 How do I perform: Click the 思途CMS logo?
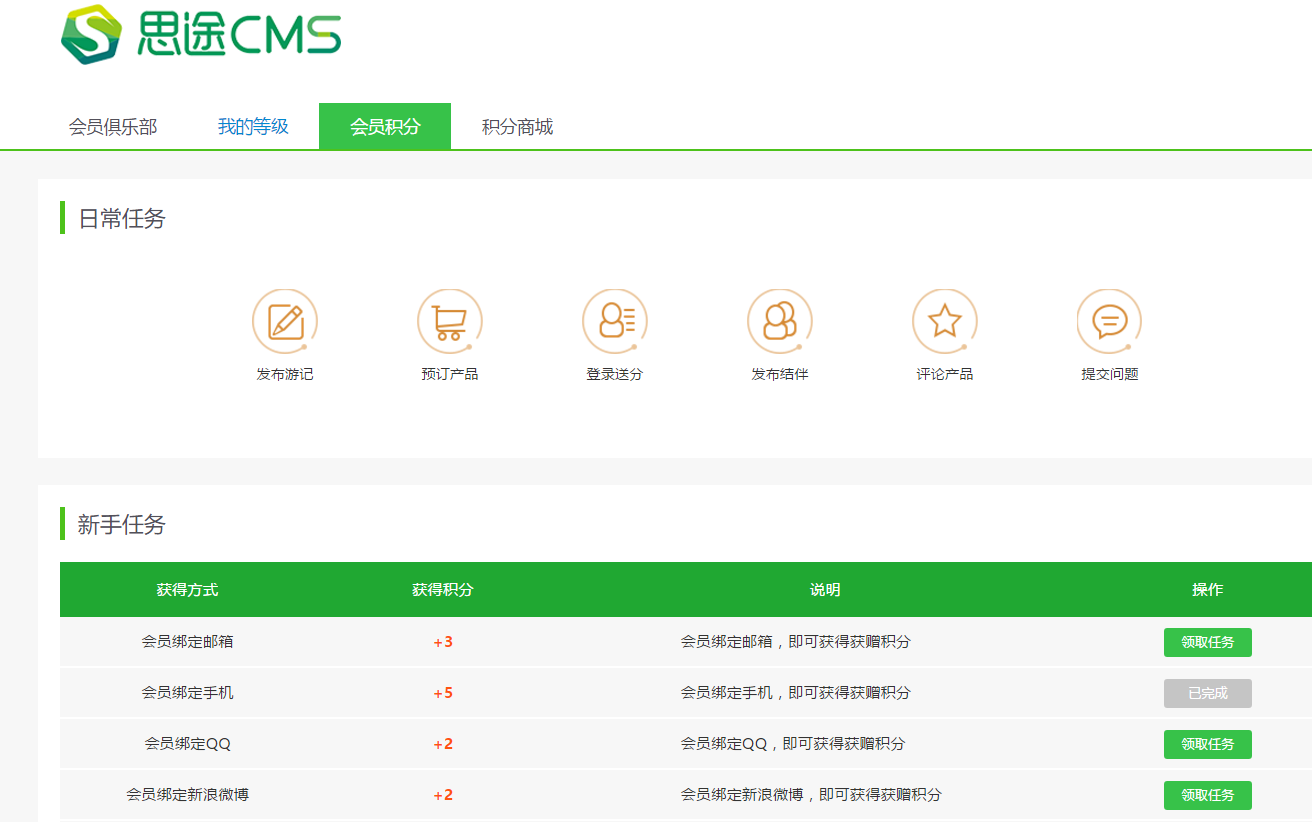(x=201, y=36)
